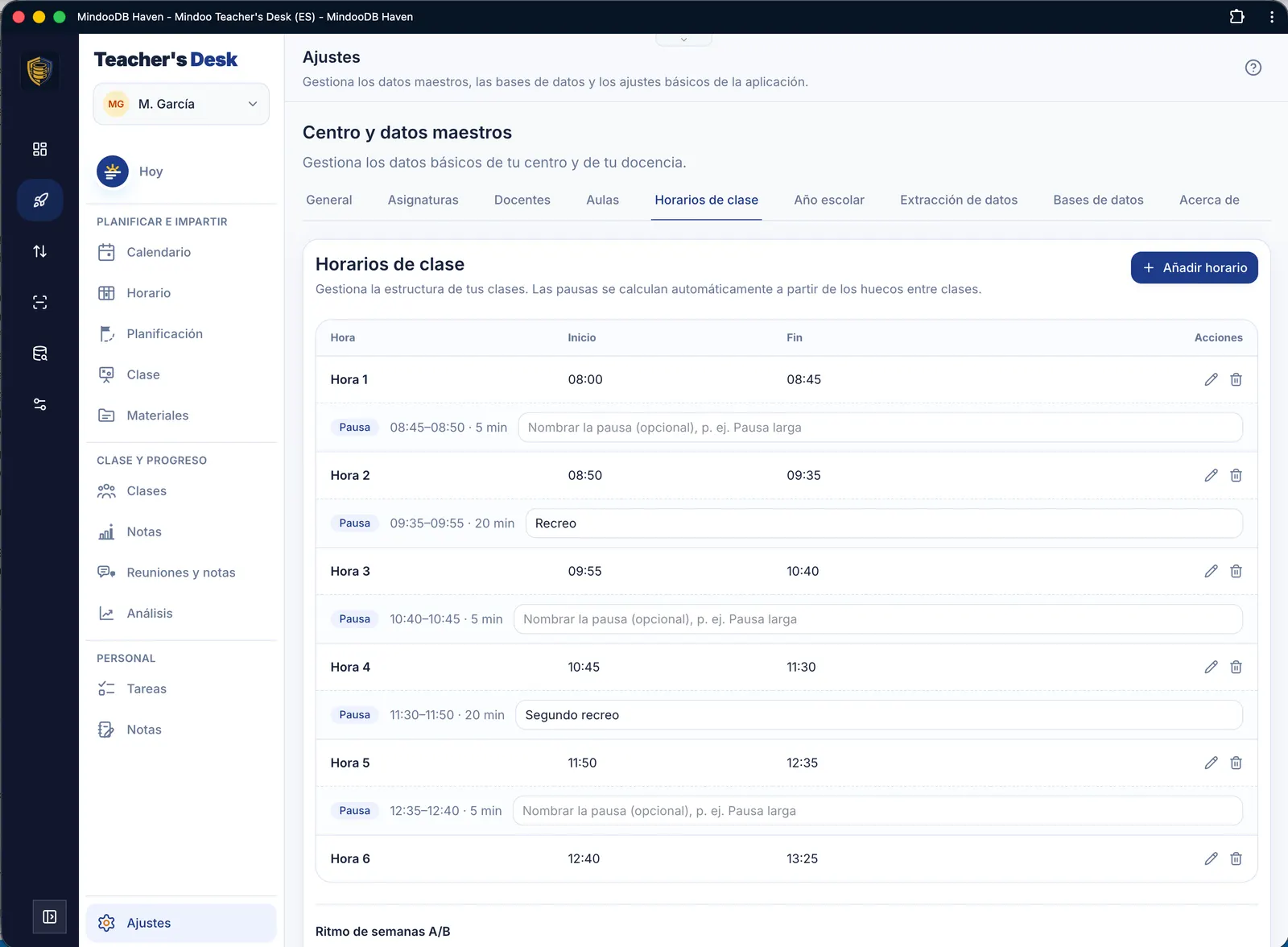
Task: Open Análisis in the sidebar
Action: [x=181, y=613]
